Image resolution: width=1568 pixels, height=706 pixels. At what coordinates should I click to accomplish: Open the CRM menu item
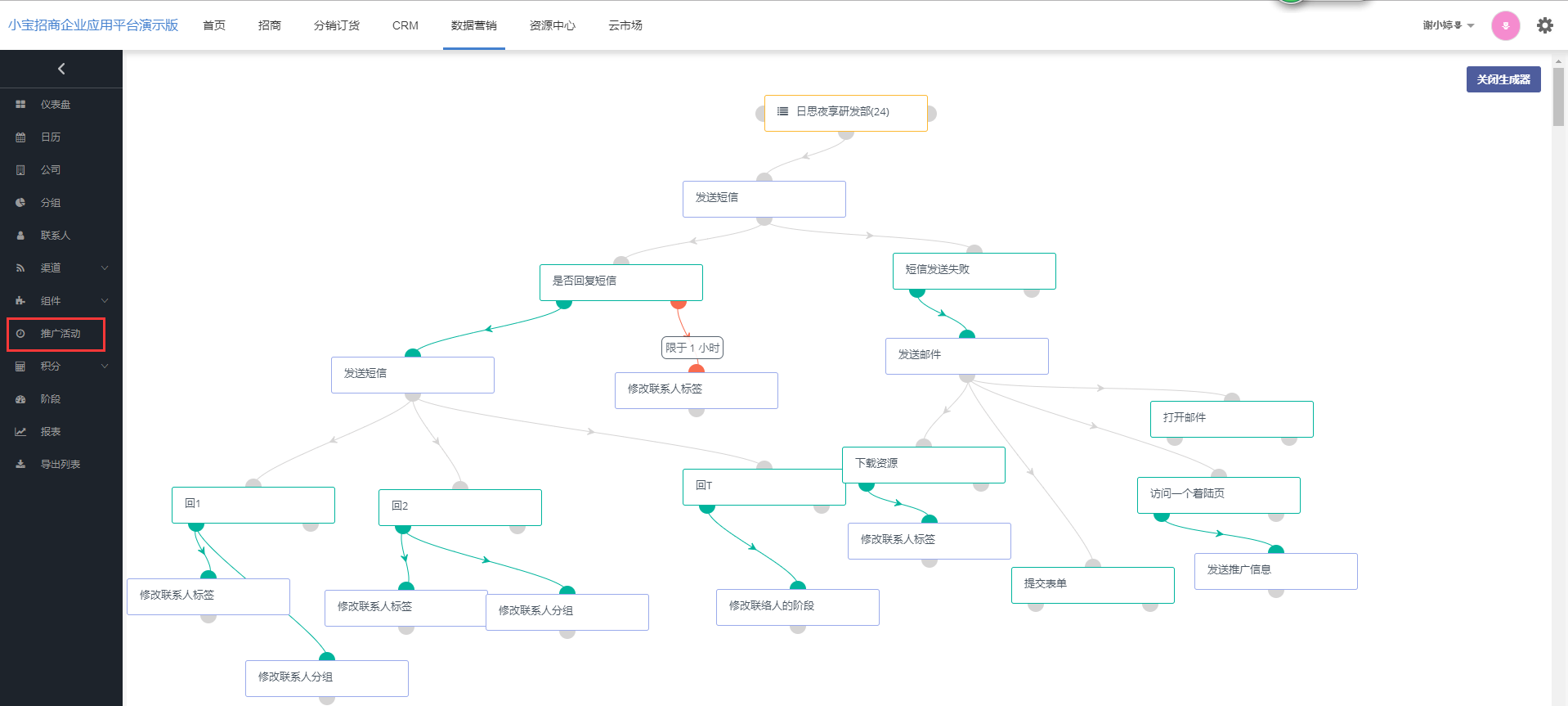tap(405, 25)
